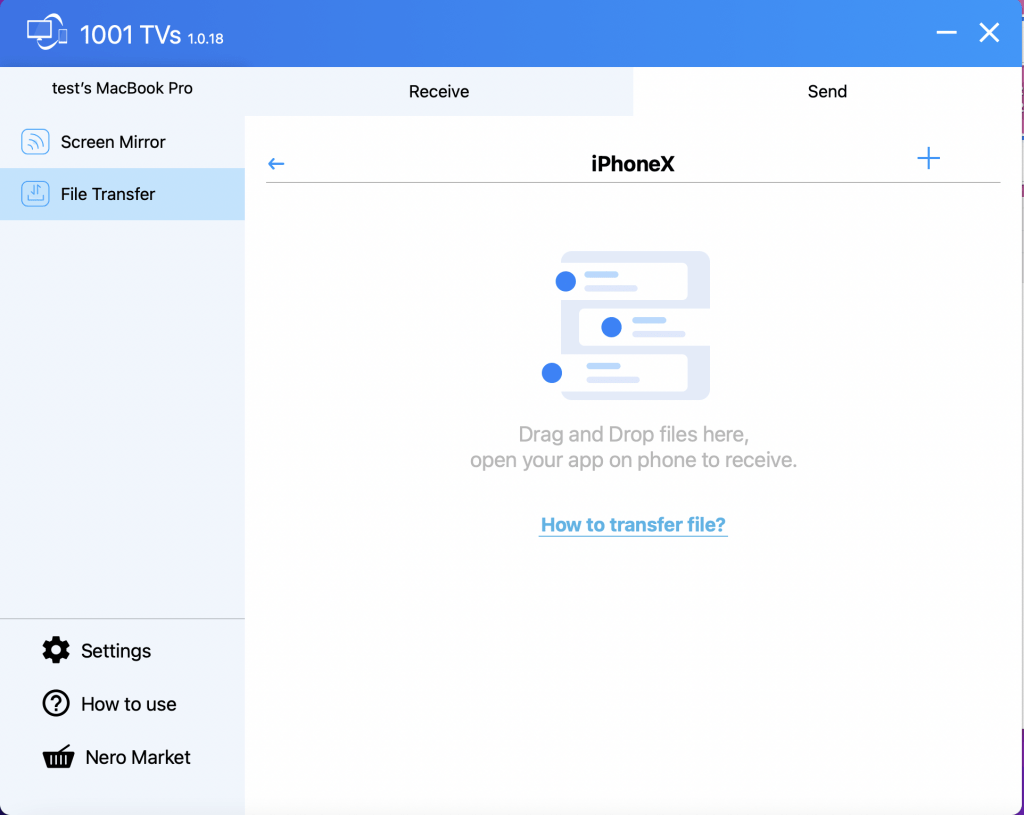Click the 'Drag and Drop files here' text
This screenshot has height=815, width=1024.
tap(633, 434)
